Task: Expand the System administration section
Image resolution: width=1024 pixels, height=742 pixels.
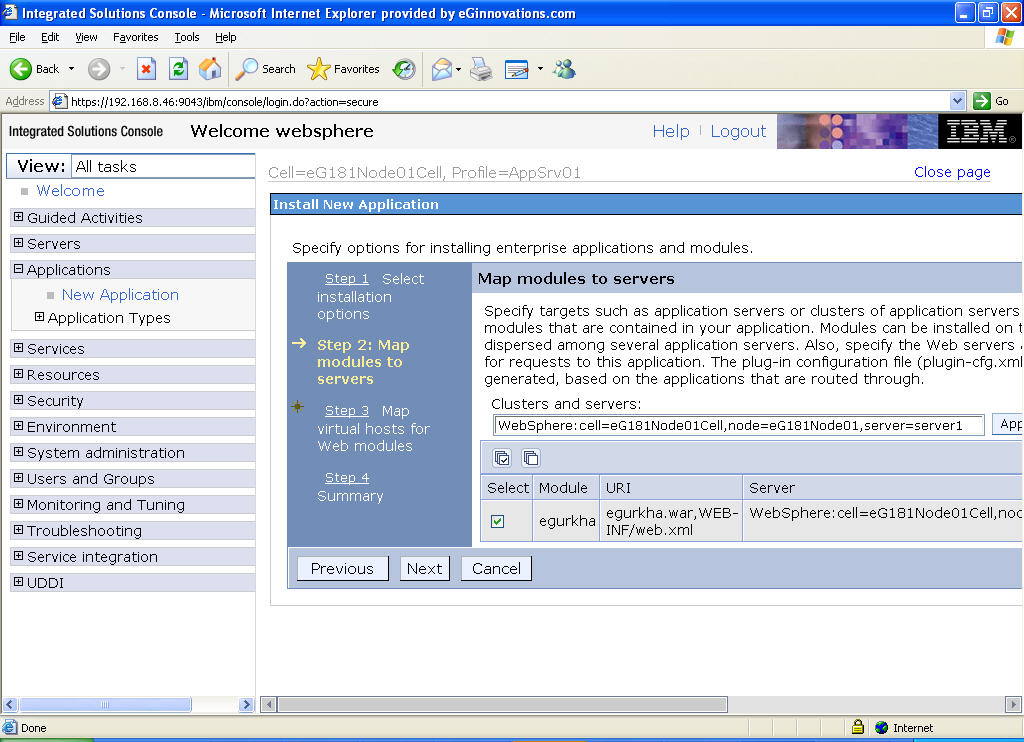Action: [x=18, y=452]
